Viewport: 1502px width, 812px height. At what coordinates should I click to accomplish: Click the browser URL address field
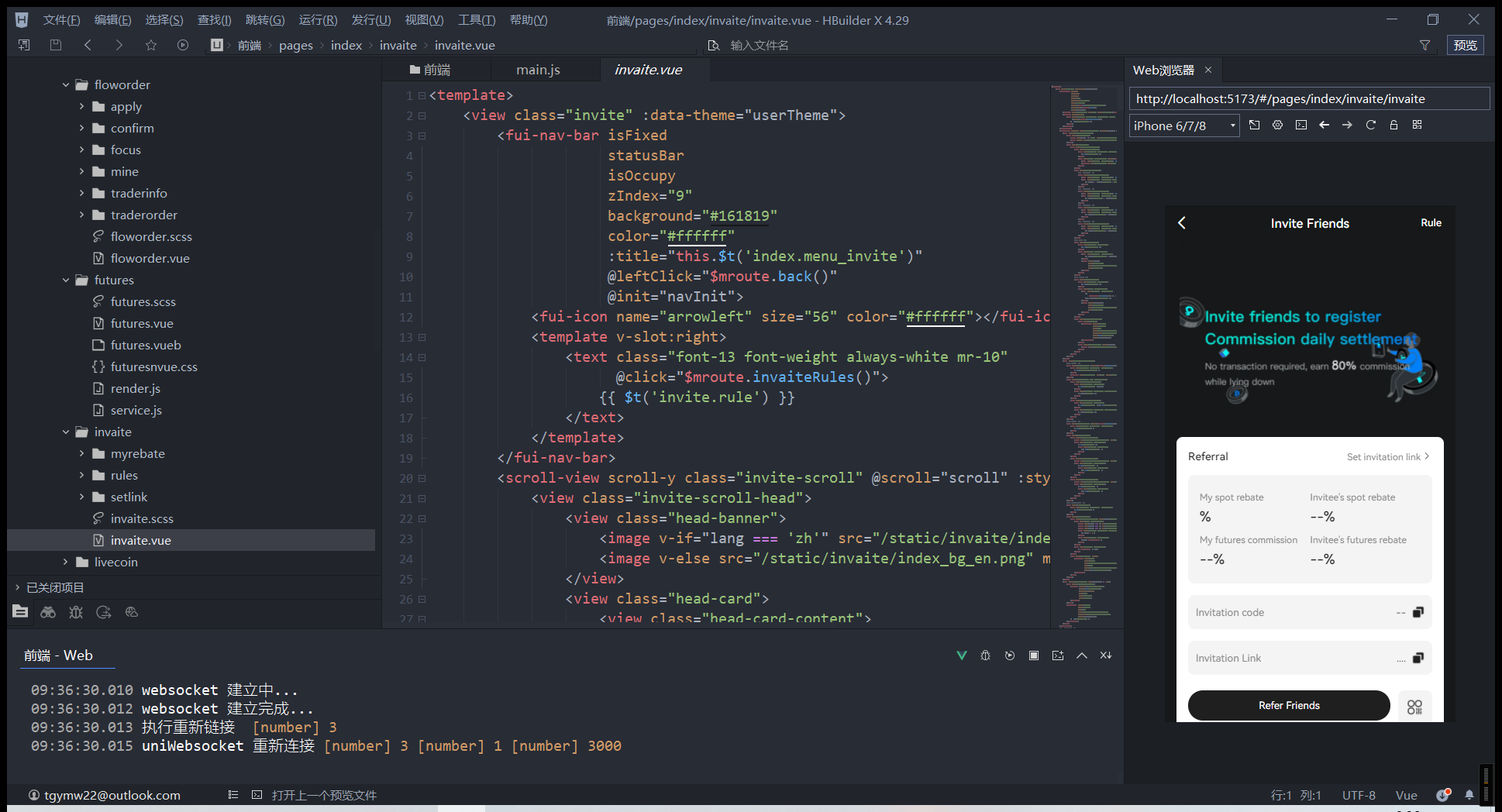[1308, 98]
